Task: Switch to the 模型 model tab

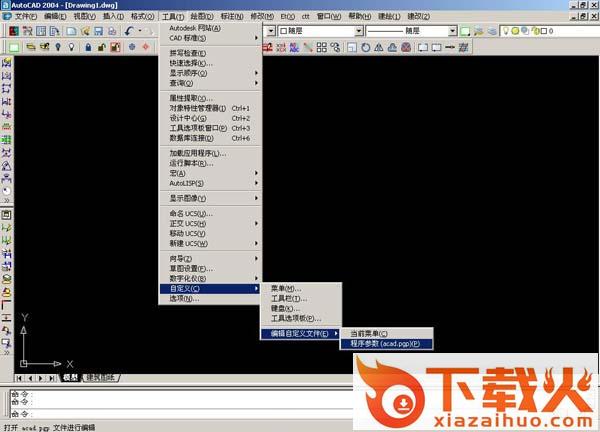Action: (70, 377)
